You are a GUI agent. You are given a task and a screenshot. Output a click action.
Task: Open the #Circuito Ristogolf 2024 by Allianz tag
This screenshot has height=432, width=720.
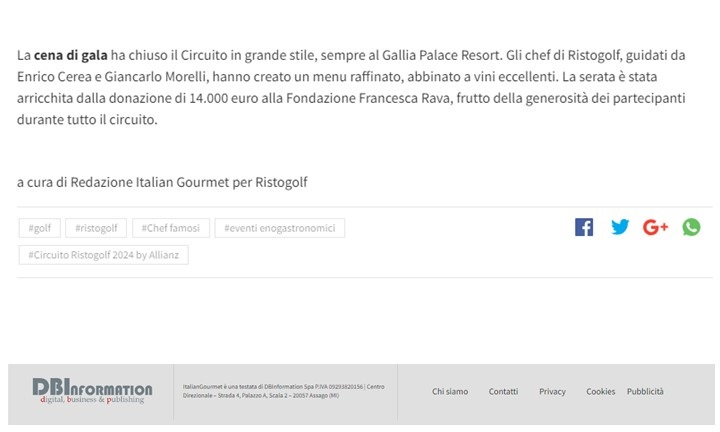click(x=102, y=255)
